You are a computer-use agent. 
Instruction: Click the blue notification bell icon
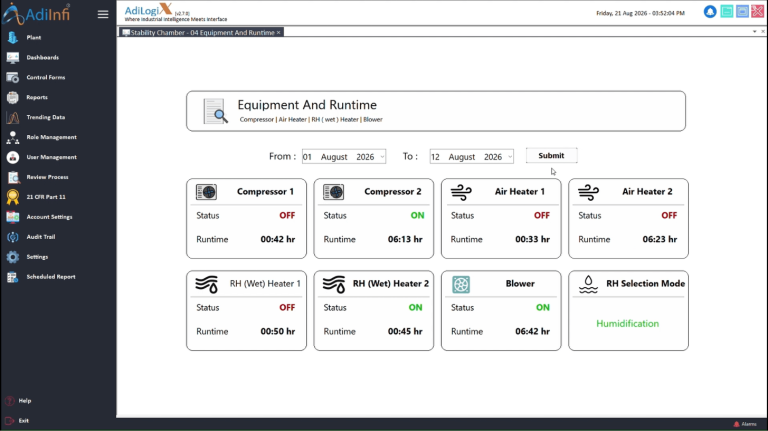710,11
